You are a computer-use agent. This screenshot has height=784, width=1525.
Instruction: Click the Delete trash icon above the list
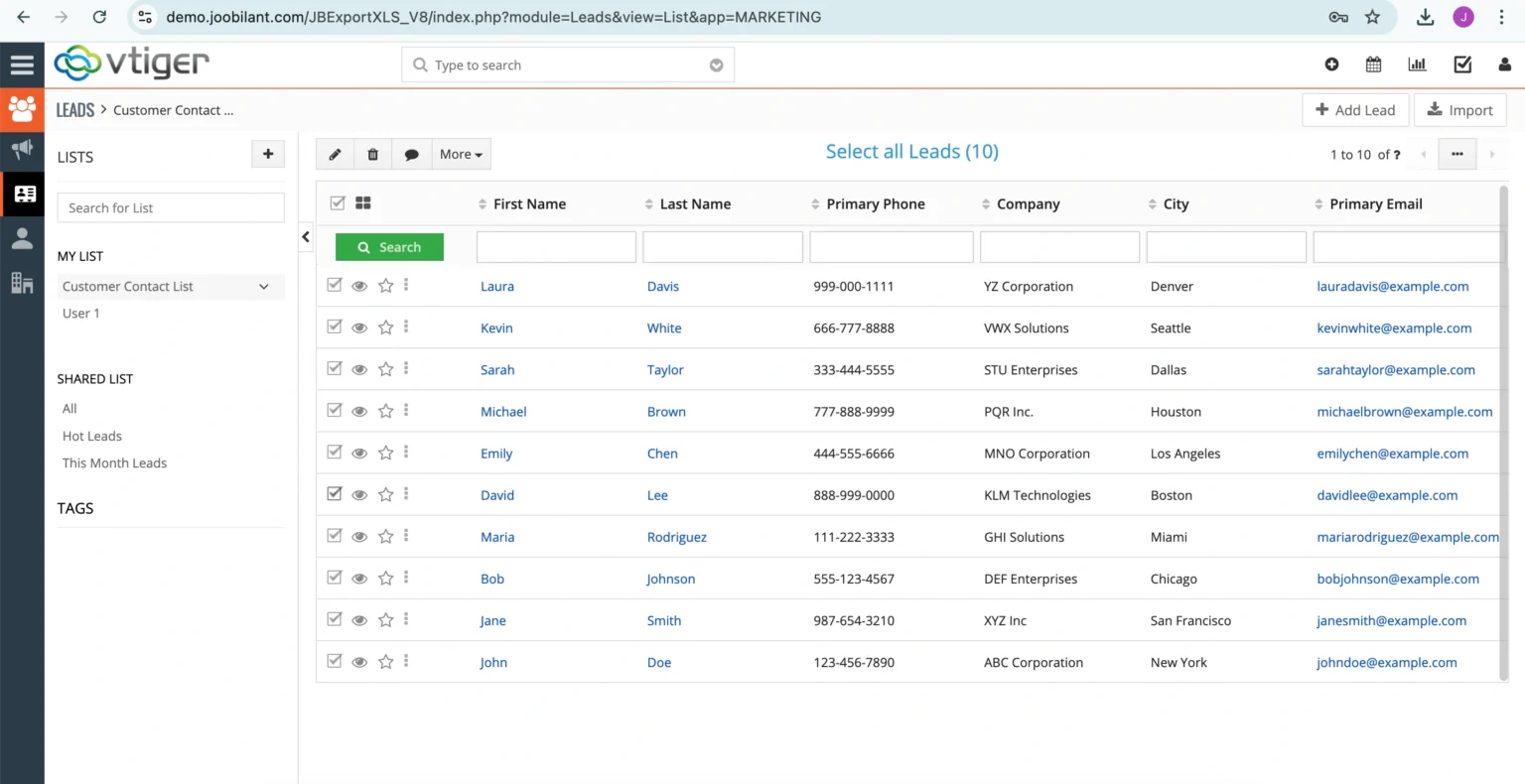click(x=372, y=154)
